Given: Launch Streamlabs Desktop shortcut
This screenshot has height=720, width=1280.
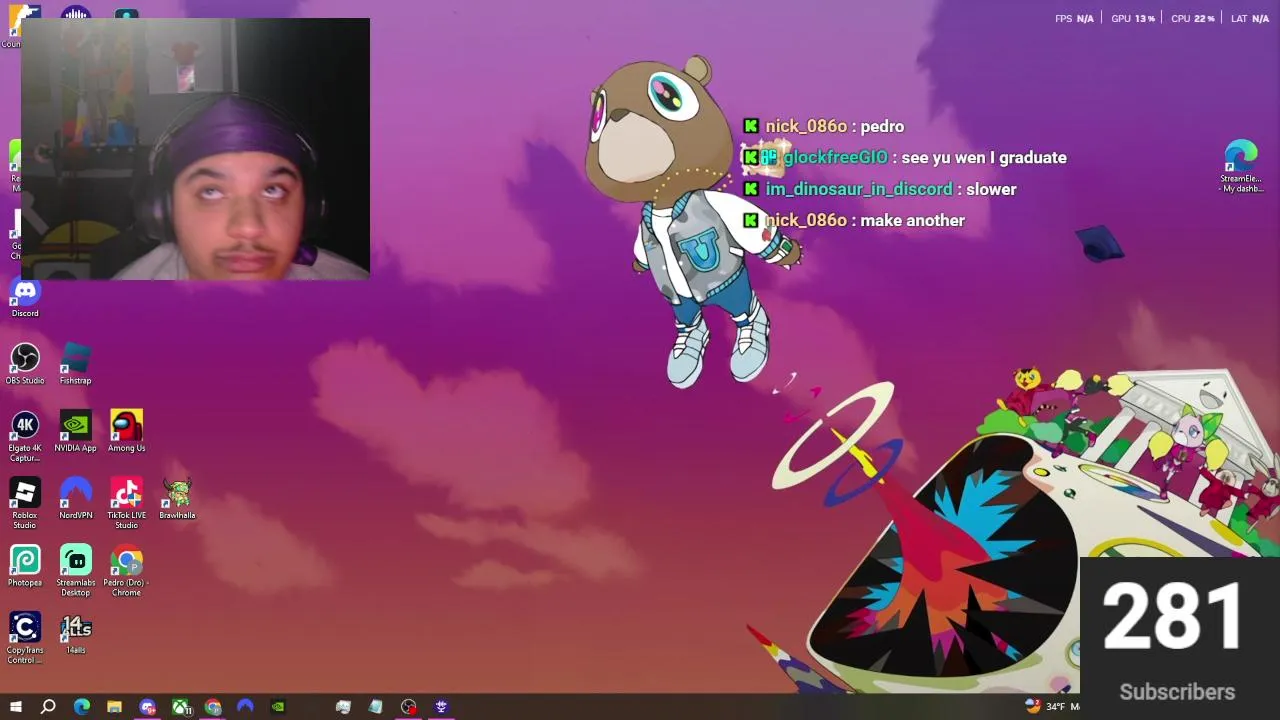Looking at the screenshot, I should [76, 571].
